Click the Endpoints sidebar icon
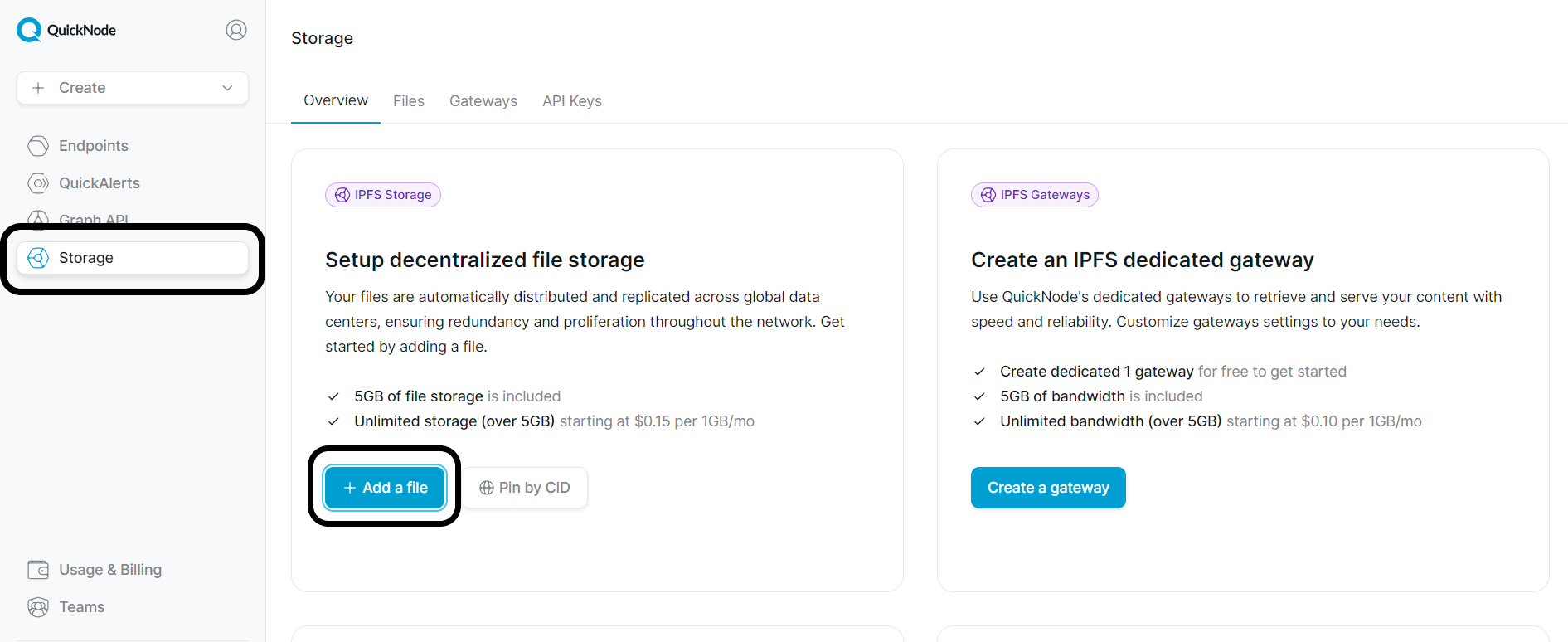1568x642 pixels. [38, 146]
